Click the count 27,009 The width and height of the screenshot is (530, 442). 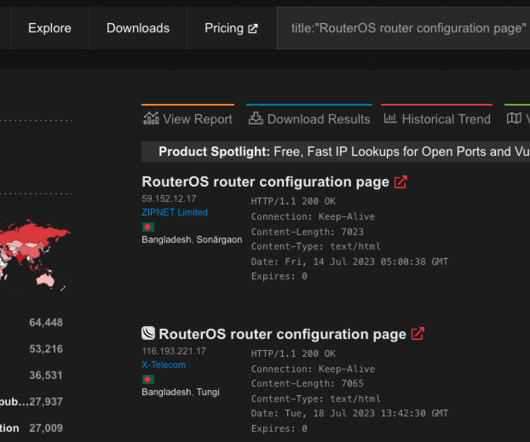point(46,428)
